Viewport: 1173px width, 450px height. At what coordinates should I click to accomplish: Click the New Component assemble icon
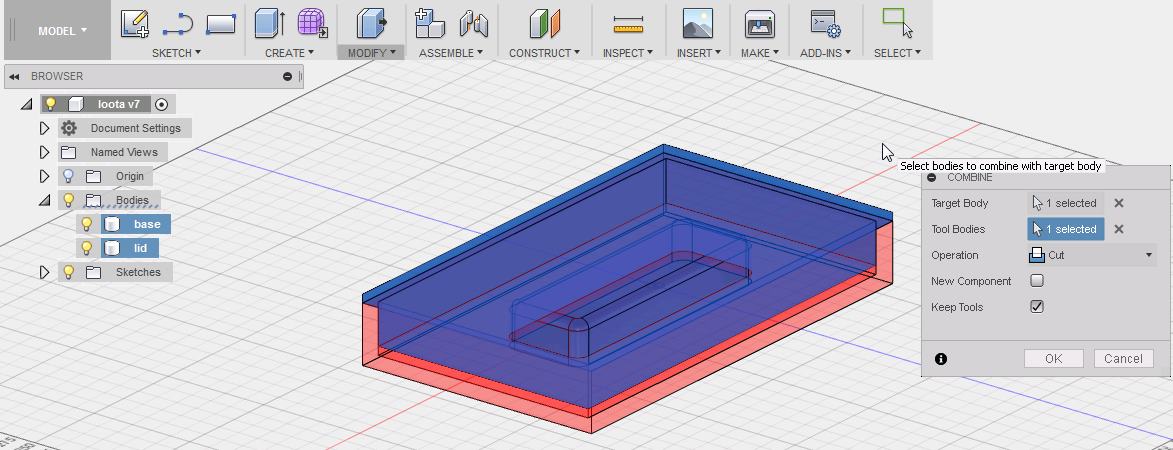tap(429, 24)
